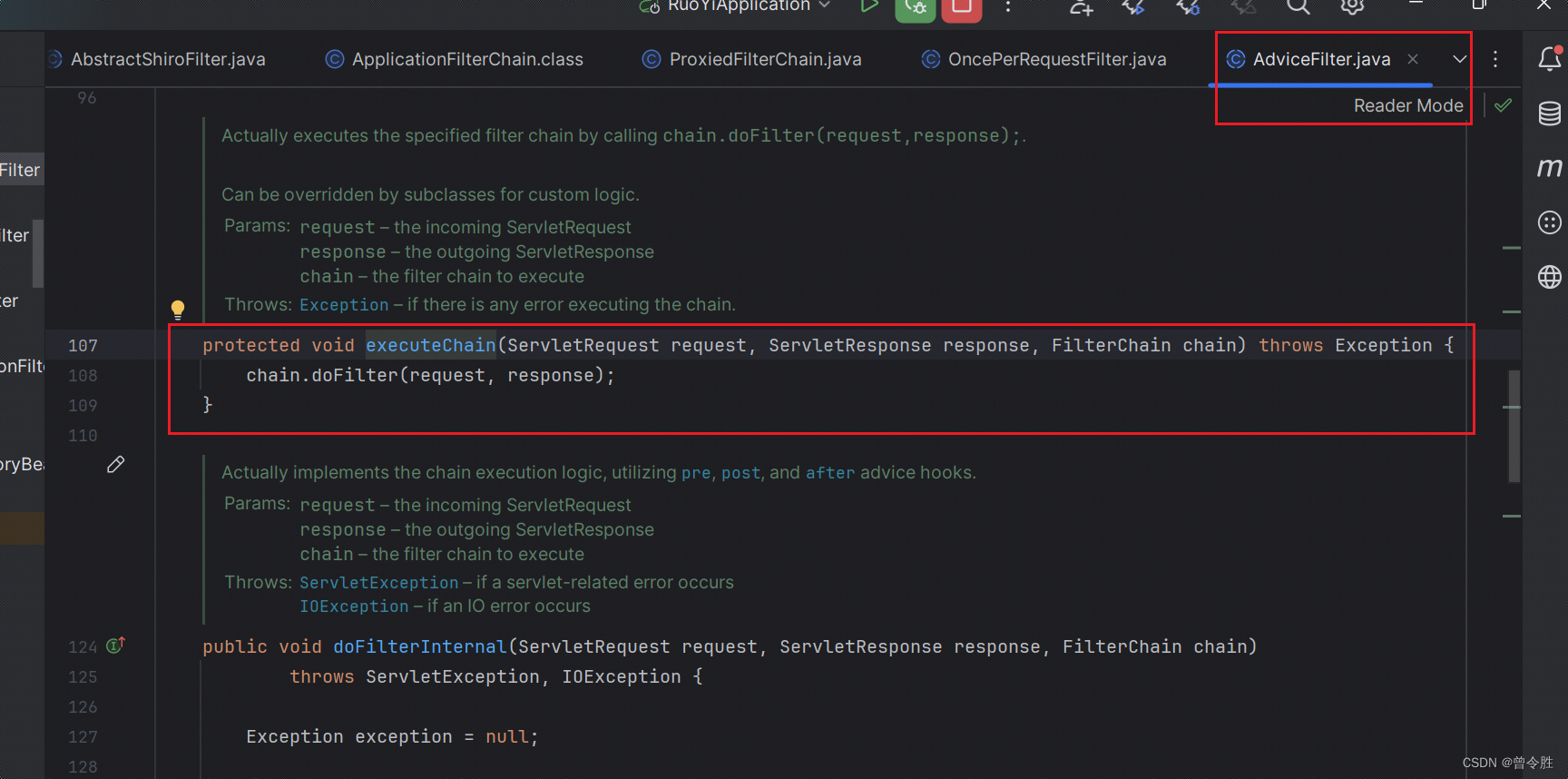
Task: Click the executeChain method name
Action: click(431, 345)
